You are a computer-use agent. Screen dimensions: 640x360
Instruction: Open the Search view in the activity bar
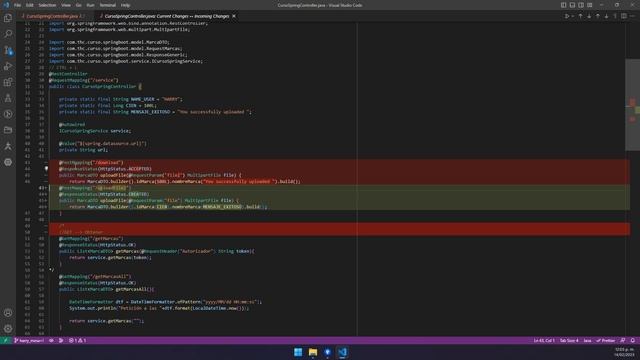(8, 34)
